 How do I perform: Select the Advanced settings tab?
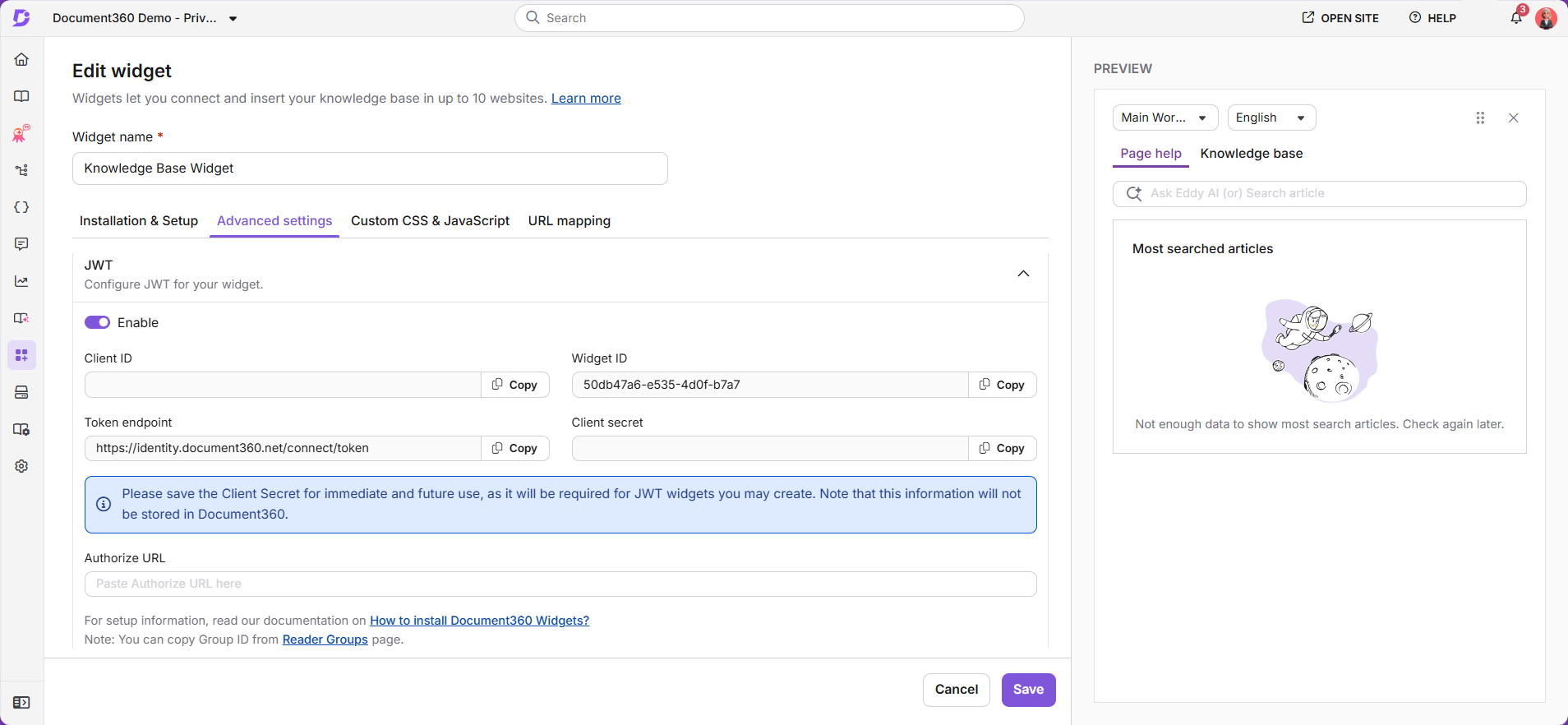(274, 220)
